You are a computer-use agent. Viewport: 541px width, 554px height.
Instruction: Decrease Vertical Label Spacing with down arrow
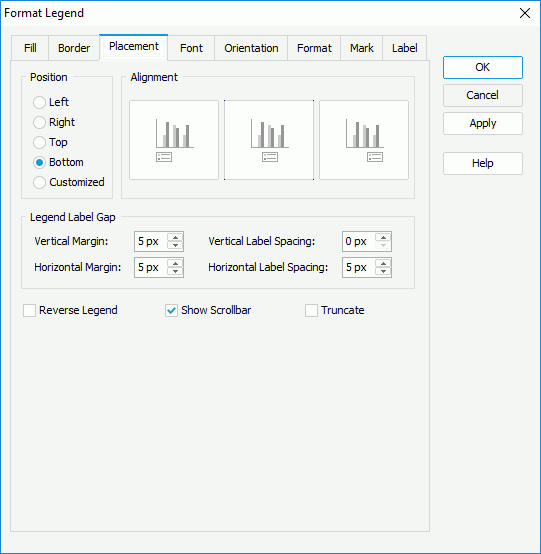383,246
